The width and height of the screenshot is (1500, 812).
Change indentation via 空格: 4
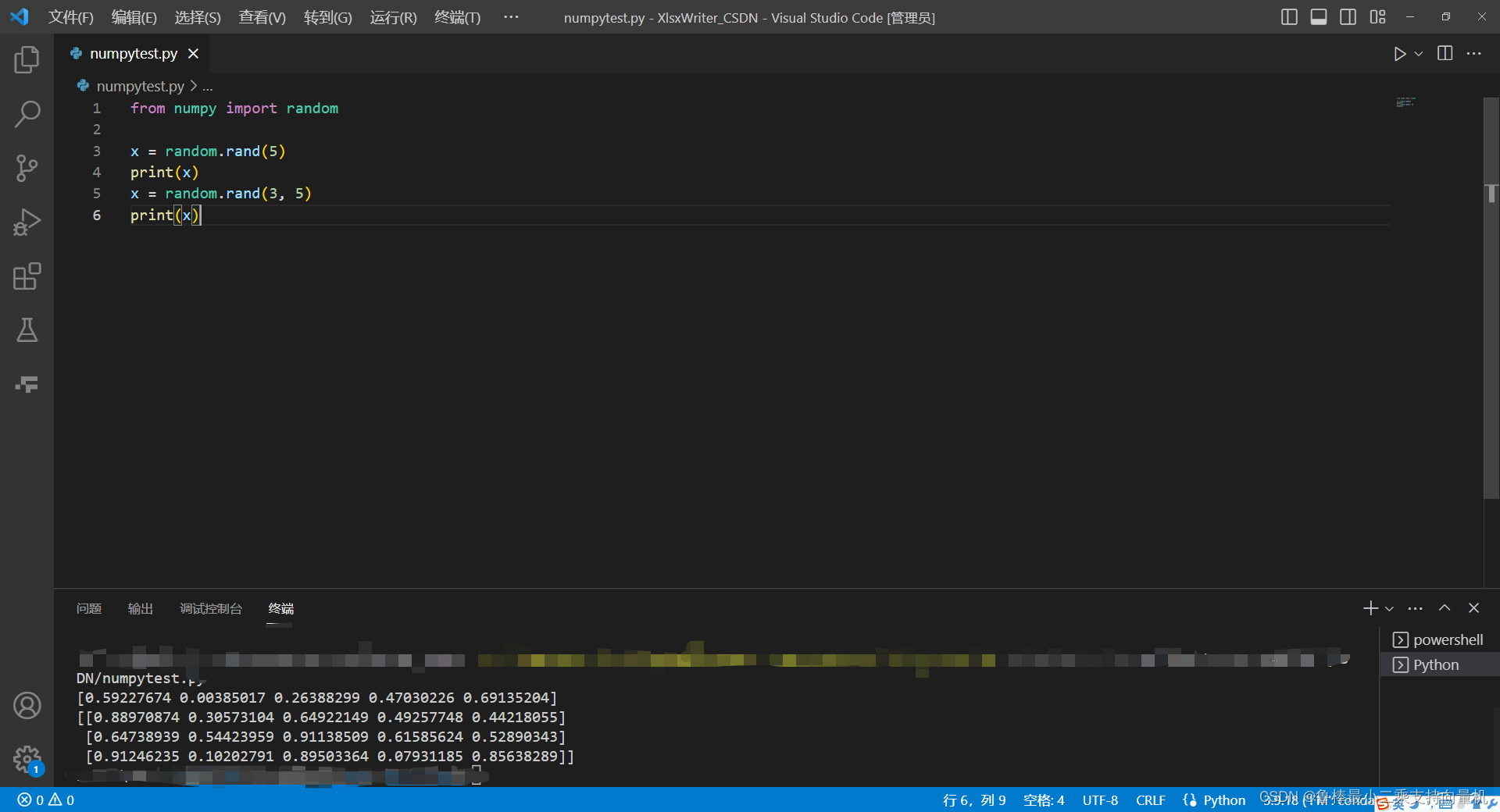click(x=1044, y=800)
